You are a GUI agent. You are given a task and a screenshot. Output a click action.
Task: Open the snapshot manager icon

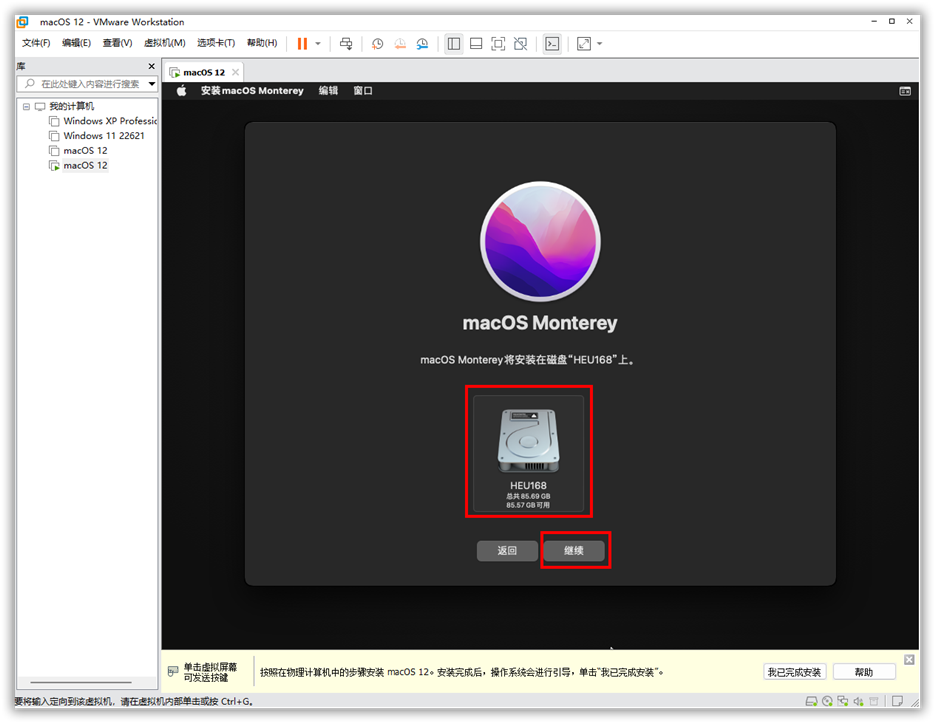click(422, 44)
